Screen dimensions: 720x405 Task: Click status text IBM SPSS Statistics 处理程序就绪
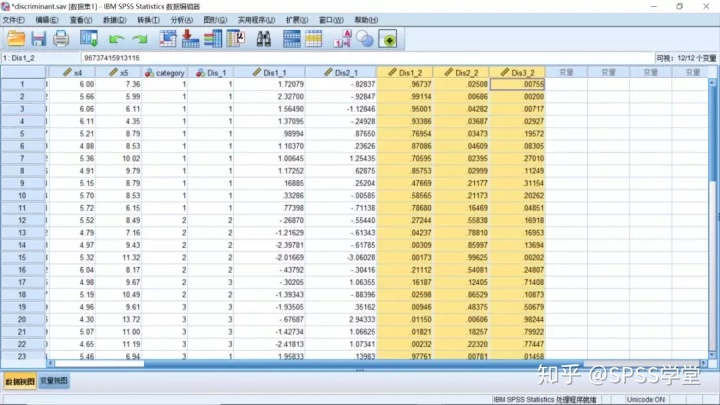[x=545, y=399]
